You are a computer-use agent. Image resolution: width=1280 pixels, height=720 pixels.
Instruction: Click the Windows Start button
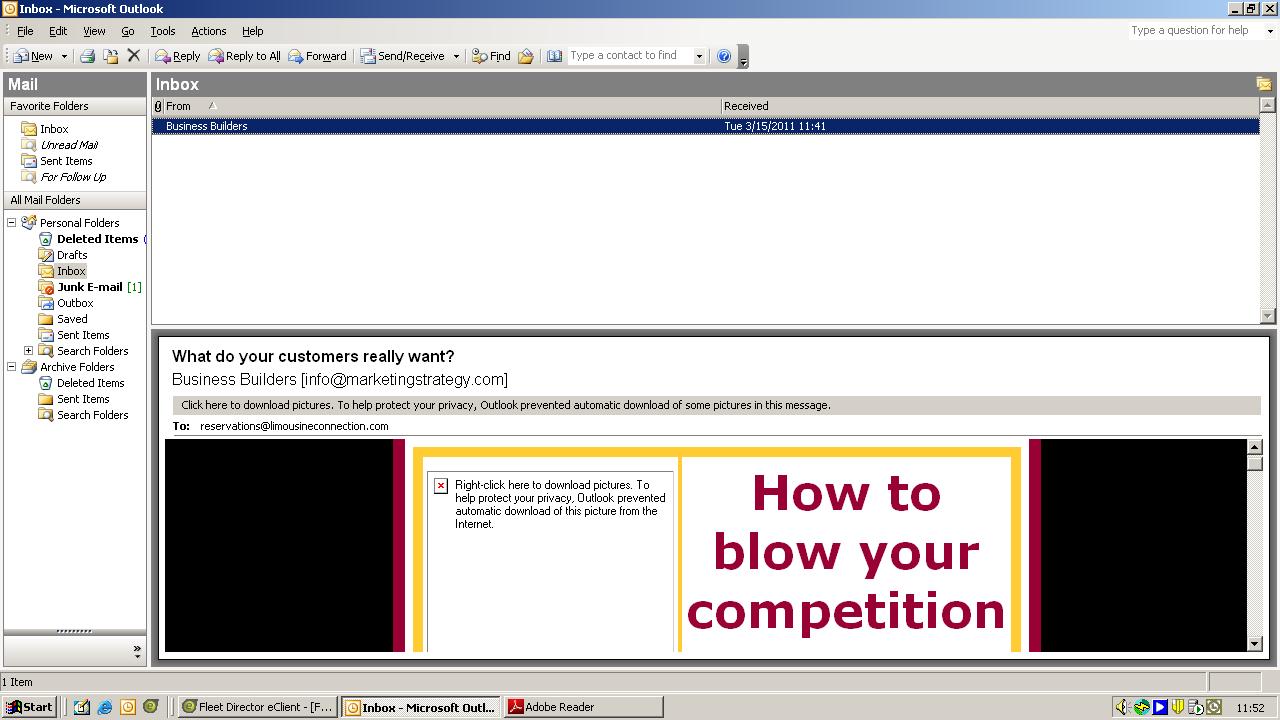28,707
